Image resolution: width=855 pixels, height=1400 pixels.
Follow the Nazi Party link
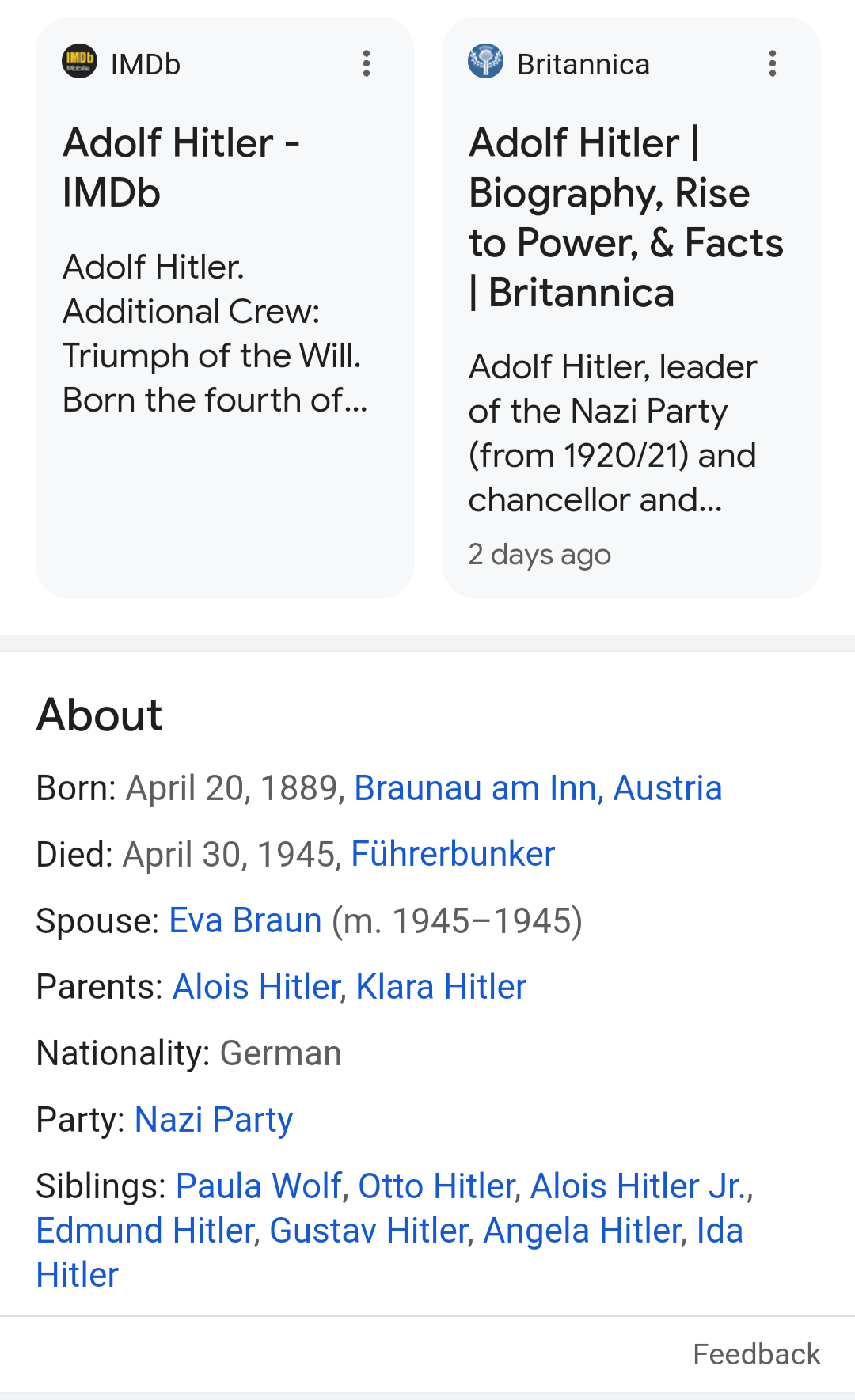[214, 1120]
